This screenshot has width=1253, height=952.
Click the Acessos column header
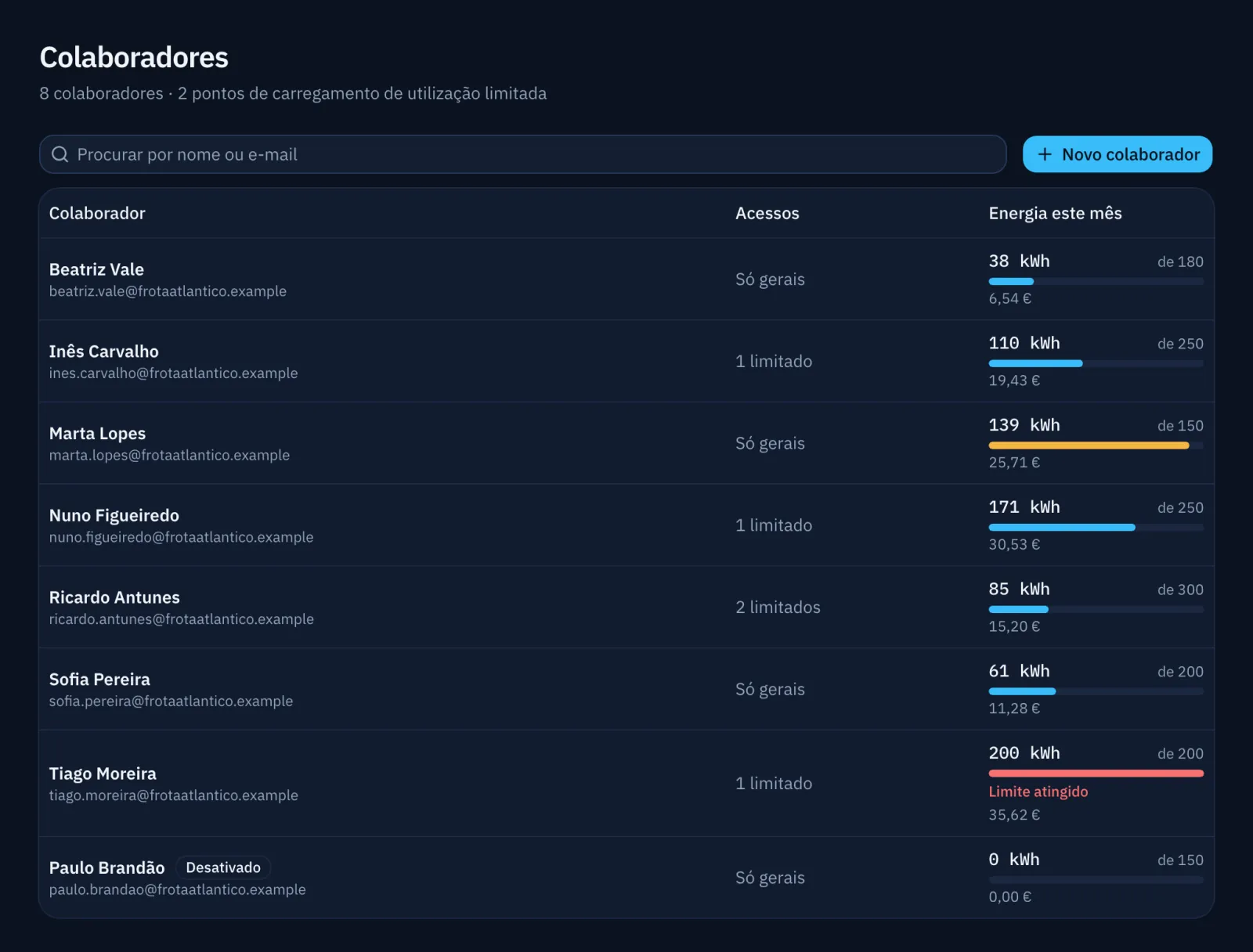point(767,213)
